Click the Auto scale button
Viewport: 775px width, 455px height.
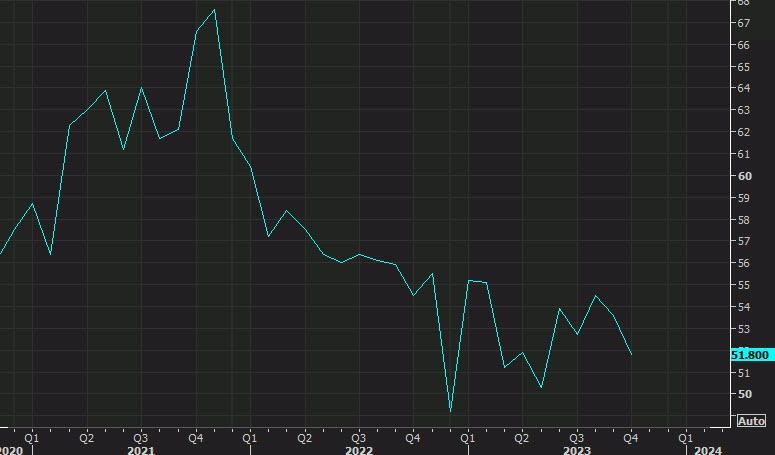tap(751, 421)
